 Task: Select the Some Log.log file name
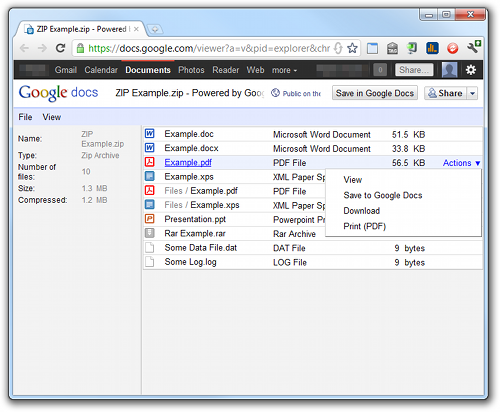click(x=190, y=262)
